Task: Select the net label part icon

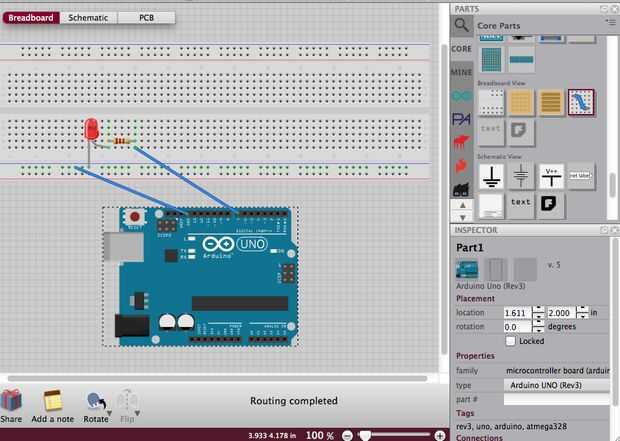Action: (x=580, y=175)
